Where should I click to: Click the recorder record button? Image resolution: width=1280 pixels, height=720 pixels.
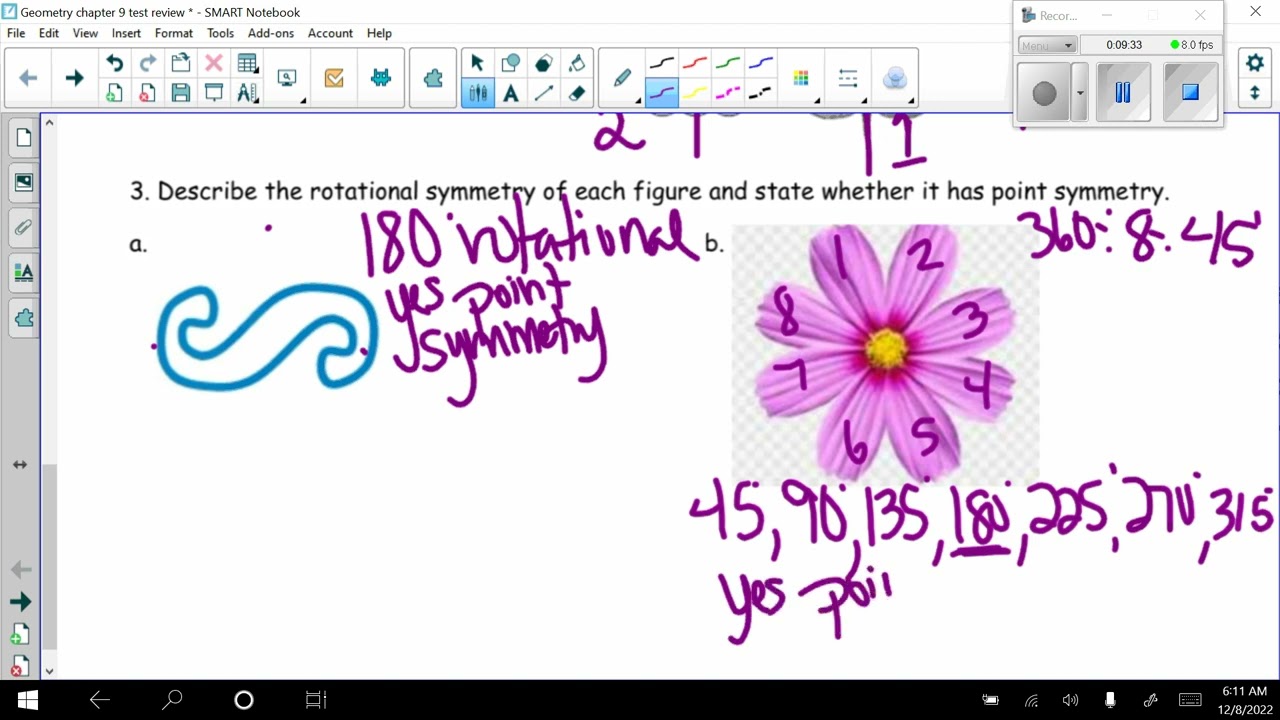[x=1044, y=93]
